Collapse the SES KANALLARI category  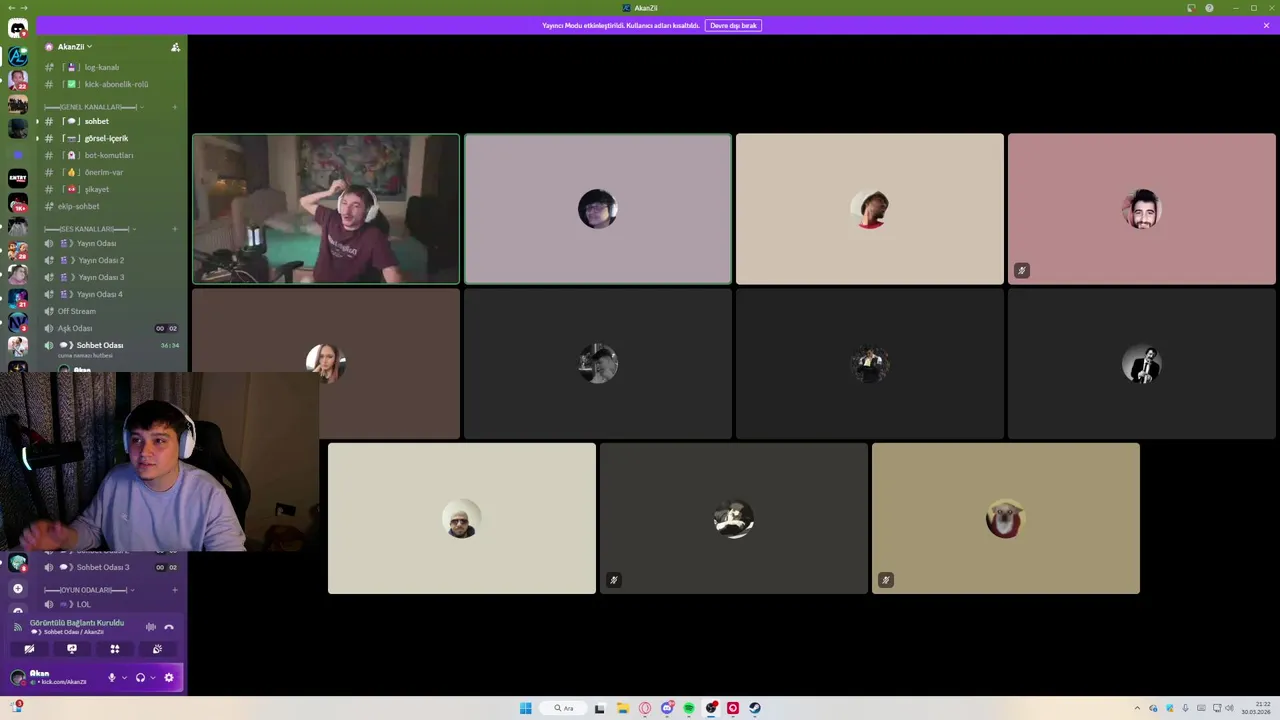(x=90, y=229)
